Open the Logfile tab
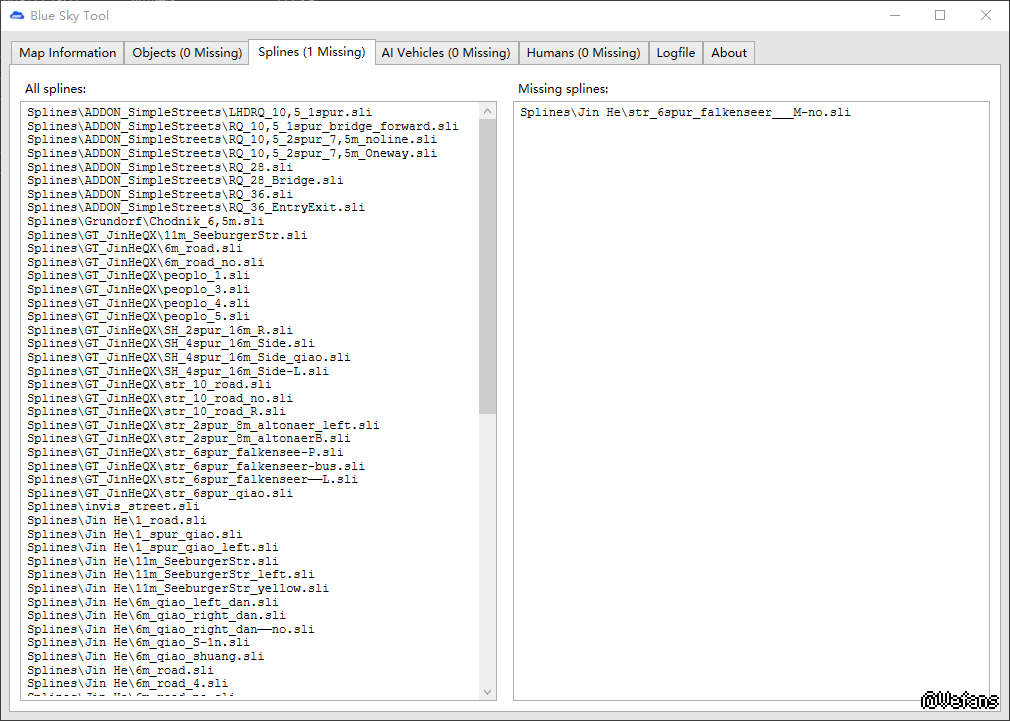 (x=676, y=53)
